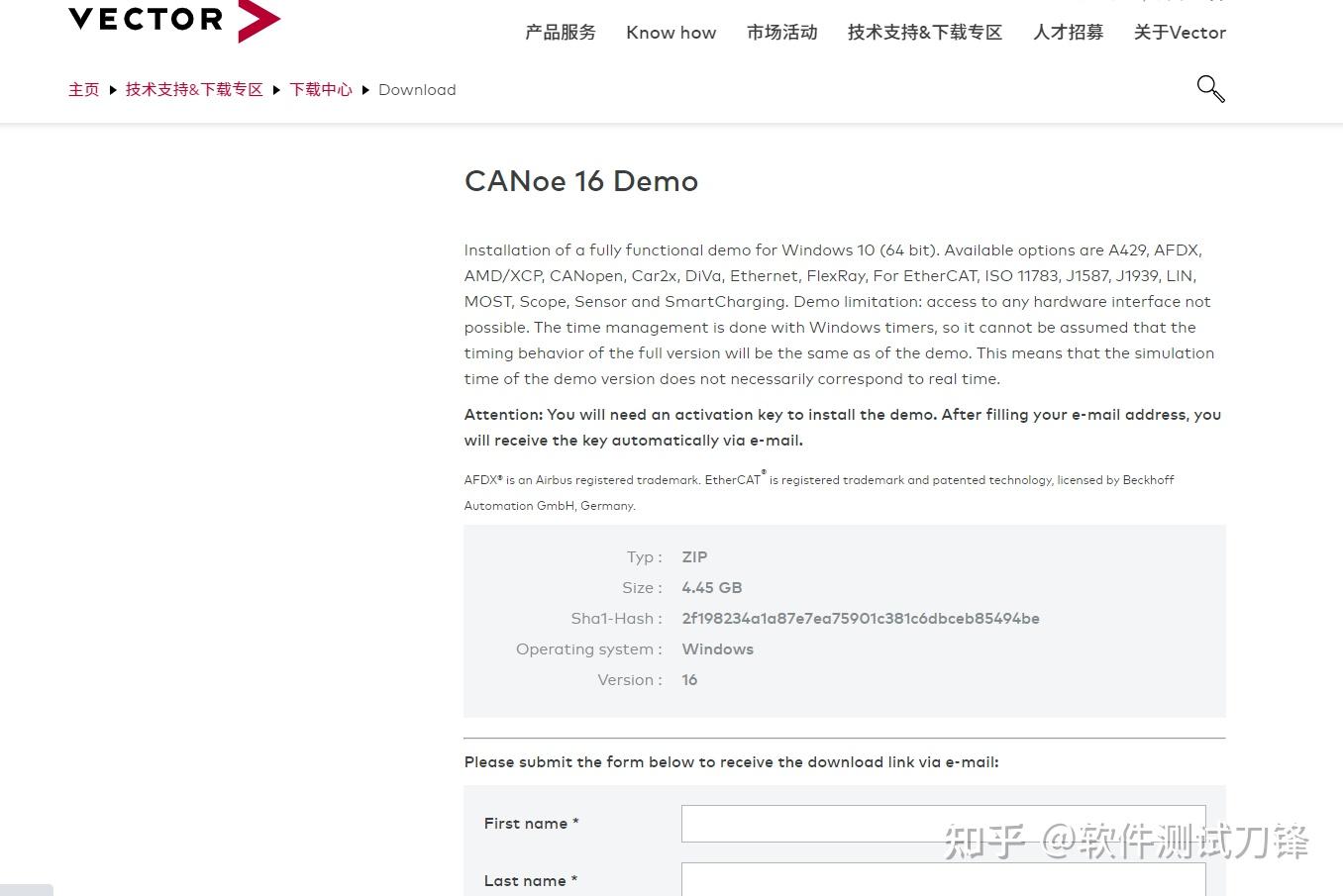The image size is (1343, 896).
Task: Click inside the Last name field
Action: tap(943, 880)
